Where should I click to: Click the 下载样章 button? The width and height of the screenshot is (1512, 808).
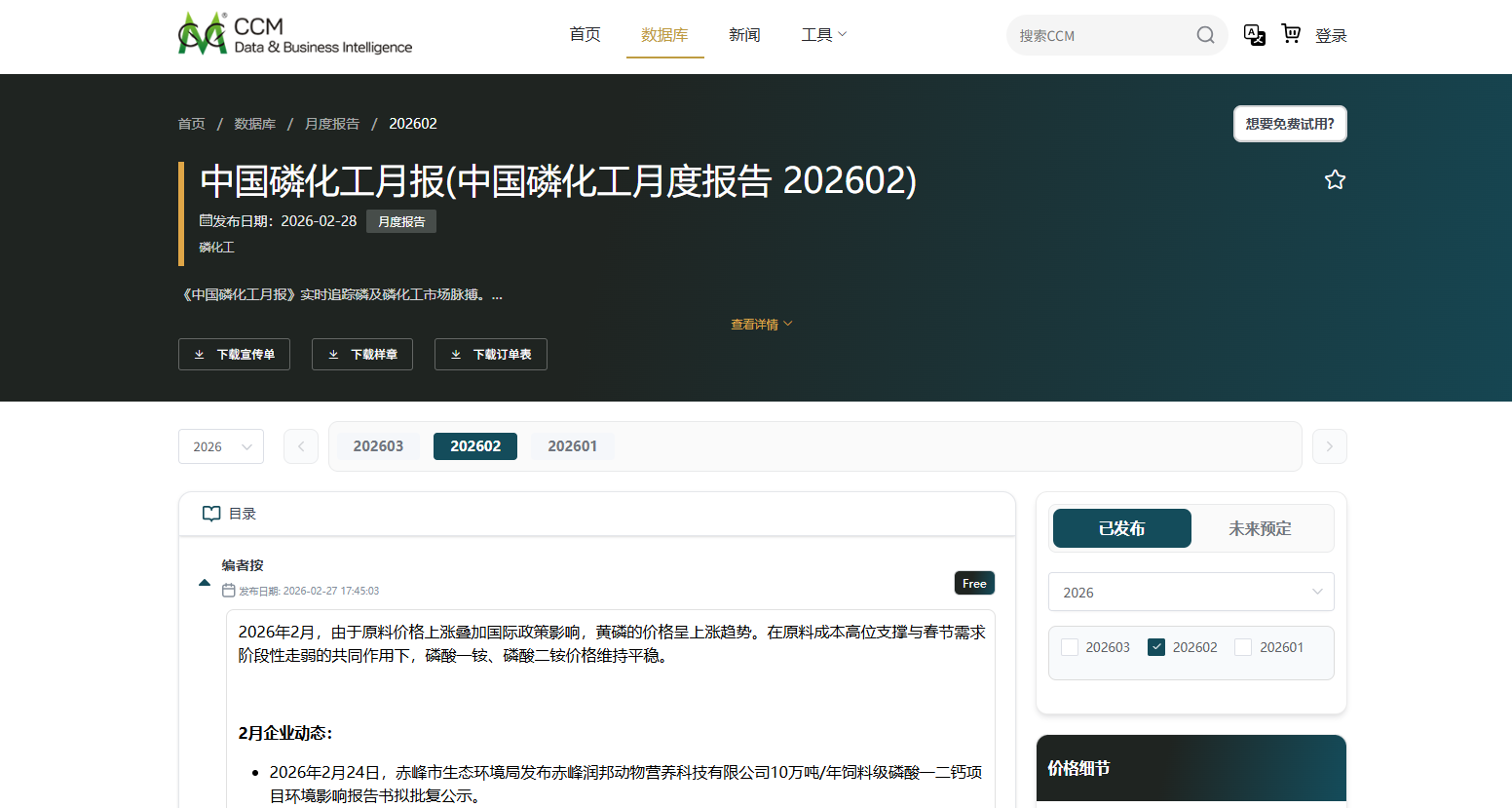361,354
